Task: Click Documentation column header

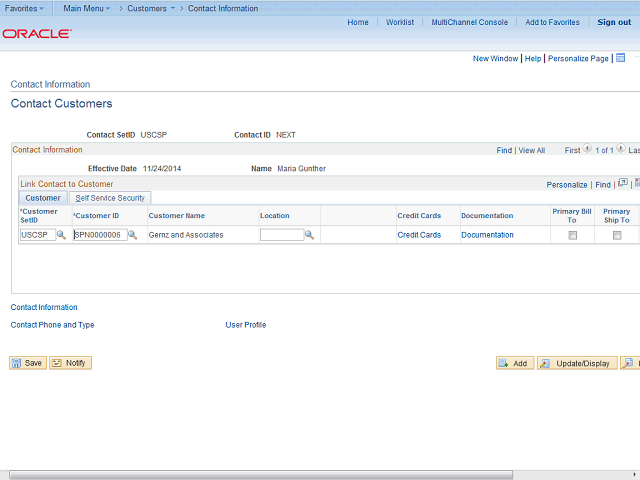Action: [487, 216]
